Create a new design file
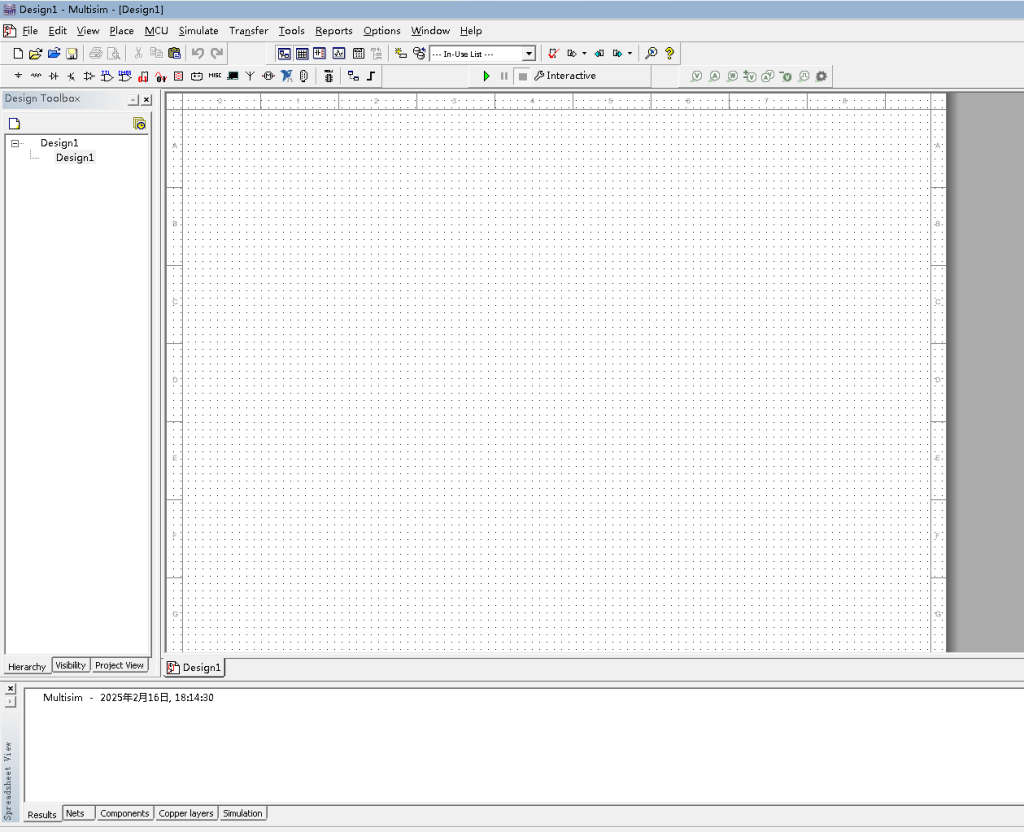 point(18,54)
